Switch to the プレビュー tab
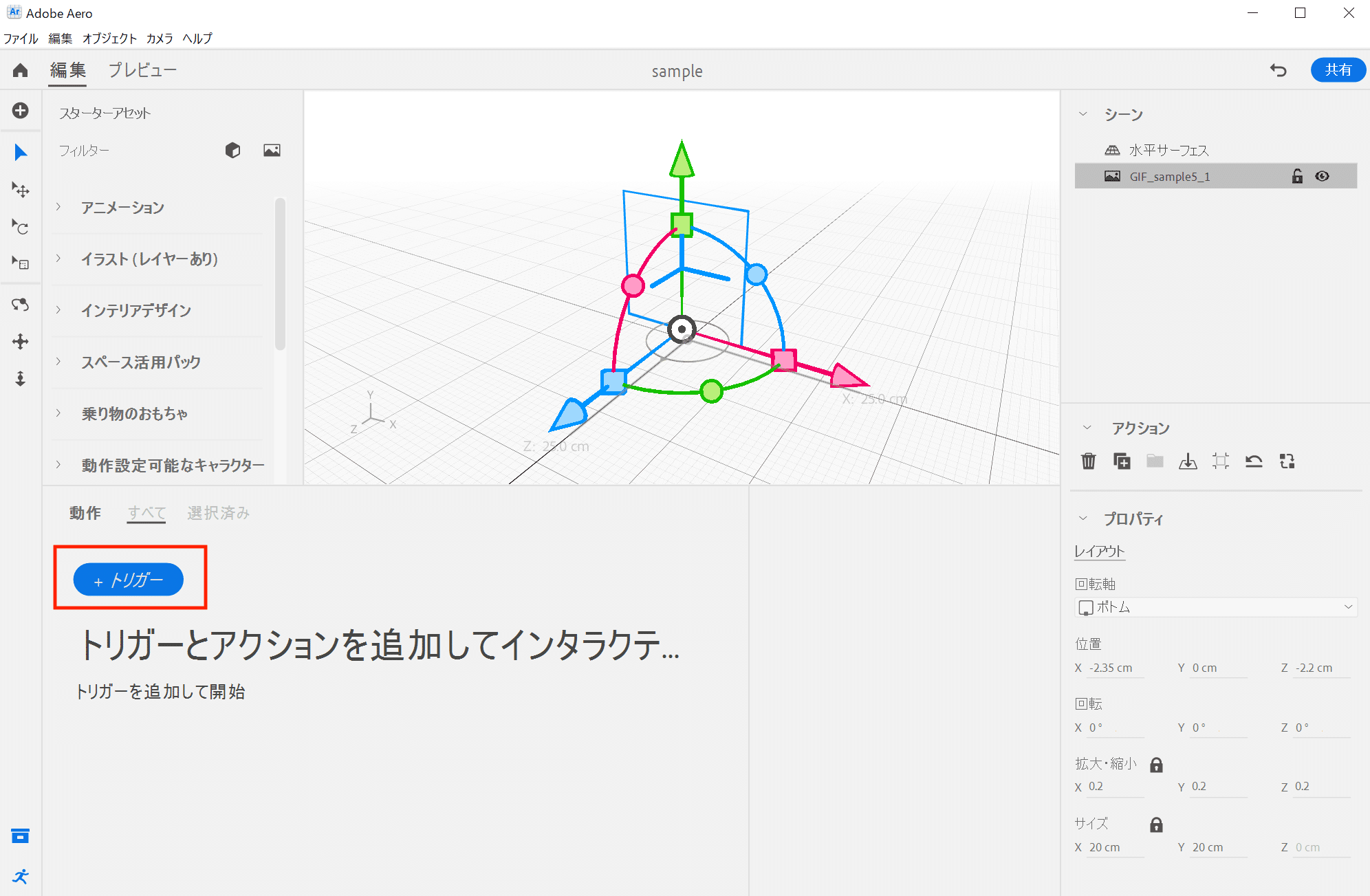The width and height of the screenshot is (1370, 896). coord(142,69)
